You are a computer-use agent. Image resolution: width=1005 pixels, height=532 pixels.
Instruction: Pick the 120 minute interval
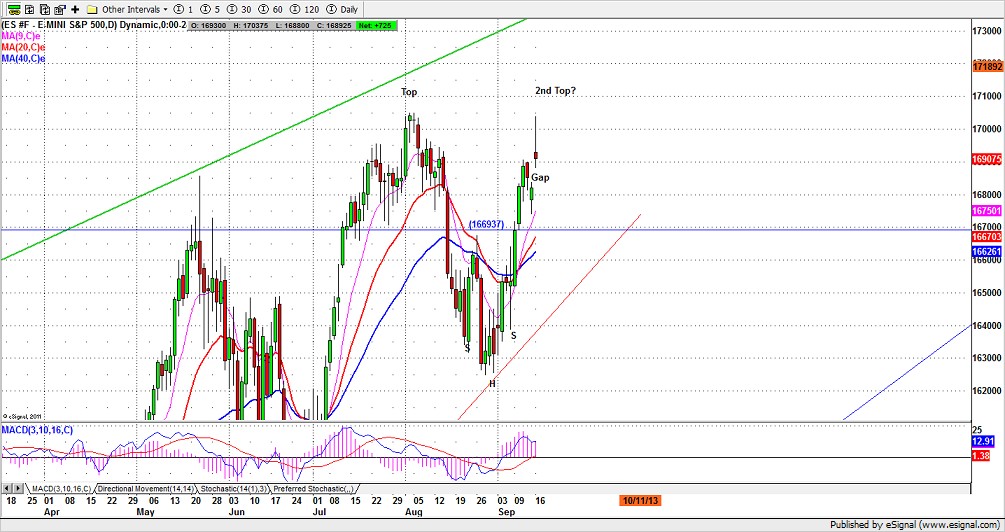tap(306, 8)
